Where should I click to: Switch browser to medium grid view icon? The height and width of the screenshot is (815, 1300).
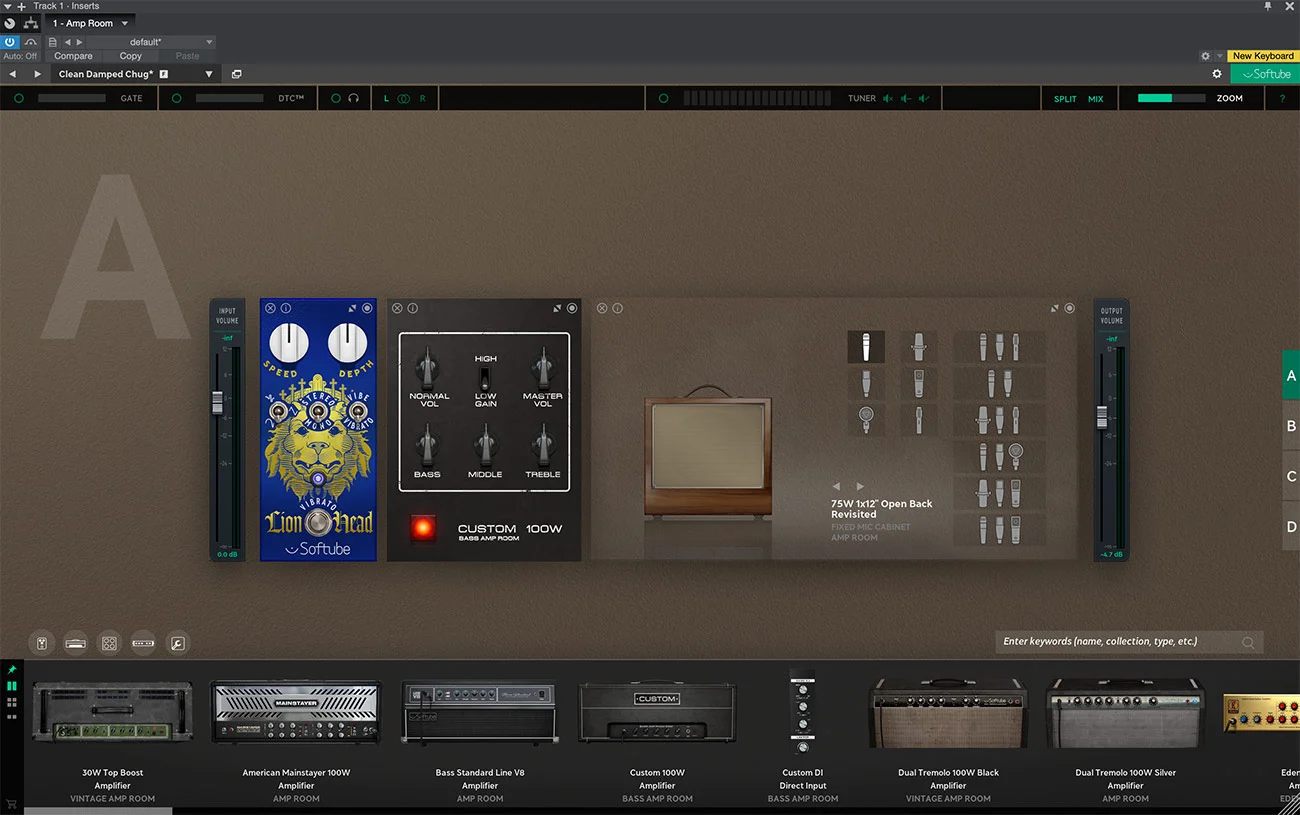(12, 703)
